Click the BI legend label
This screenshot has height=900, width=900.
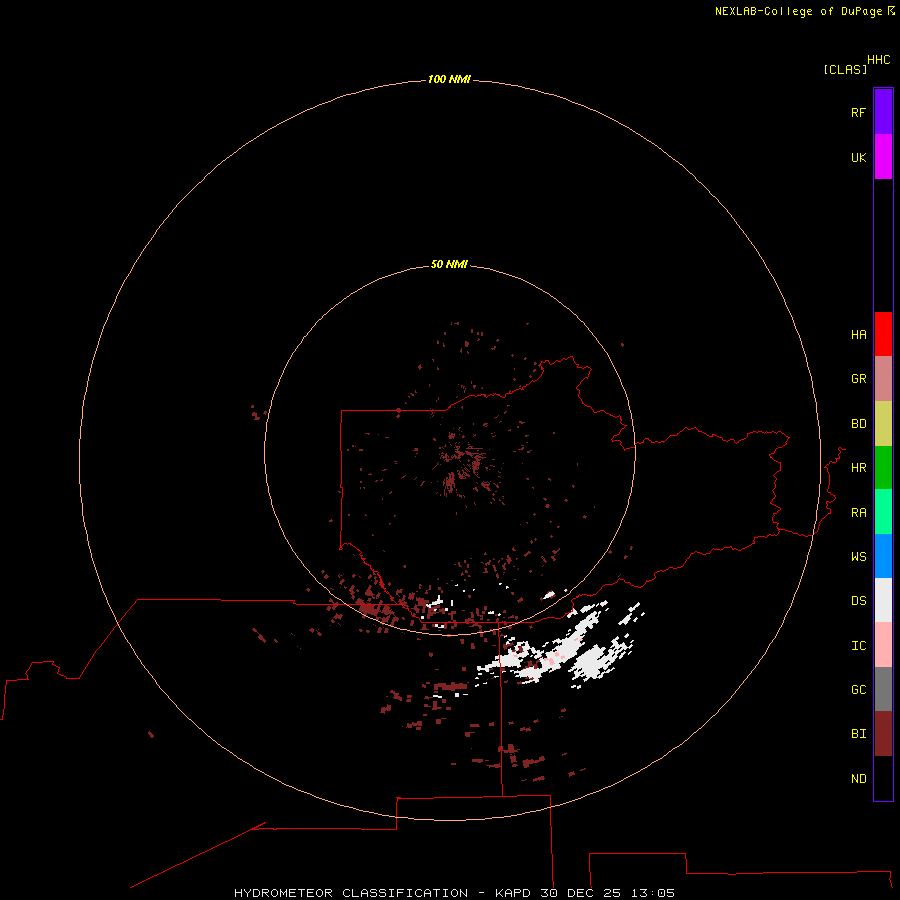[x=858, y=734]
